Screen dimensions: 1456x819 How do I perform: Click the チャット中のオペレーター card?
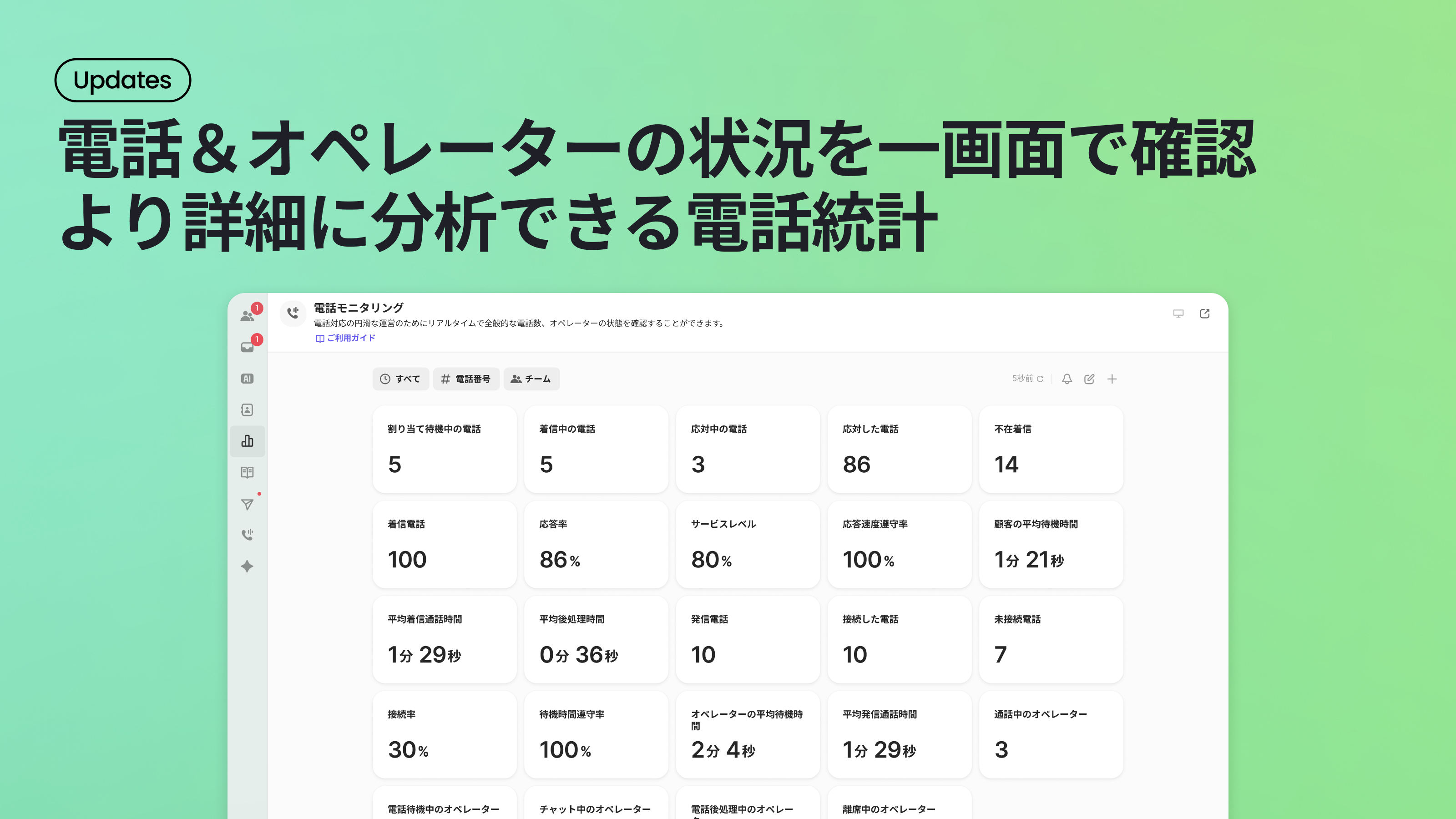(596, 803)
